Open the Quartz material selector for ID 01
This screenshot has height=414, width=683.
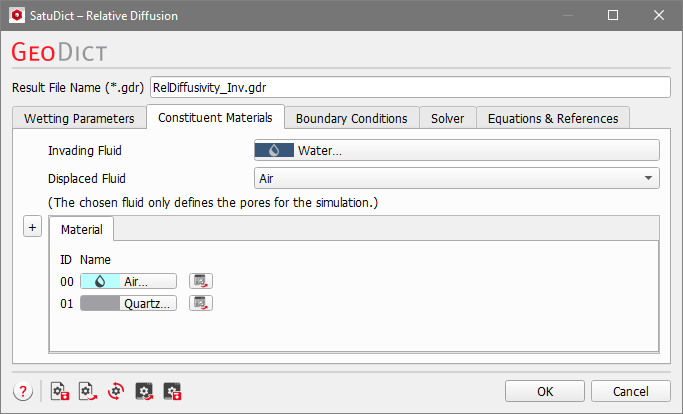pyautogui.click(x=128, y=303)
